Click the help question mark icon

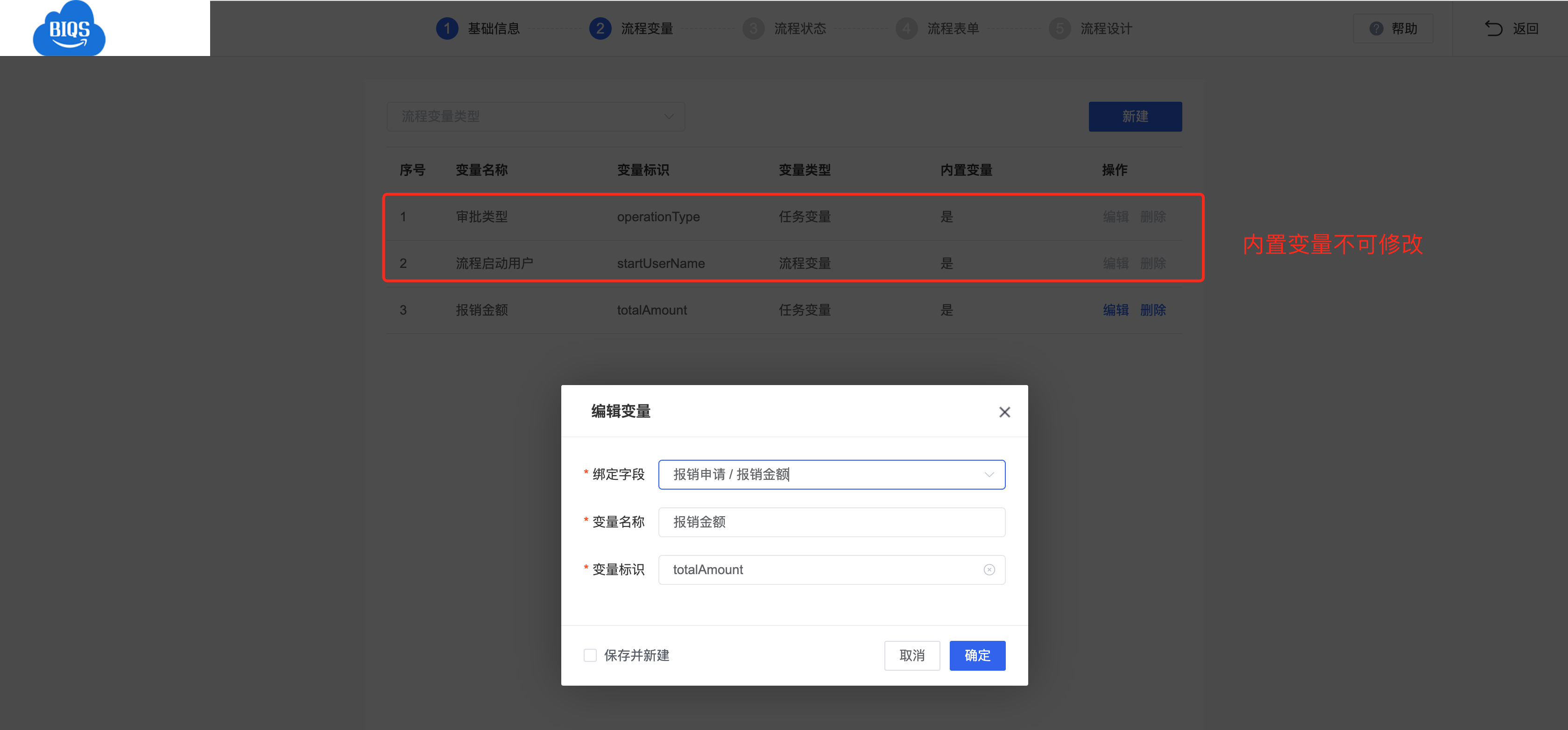pyautogui.click(x=1376, y=28)
